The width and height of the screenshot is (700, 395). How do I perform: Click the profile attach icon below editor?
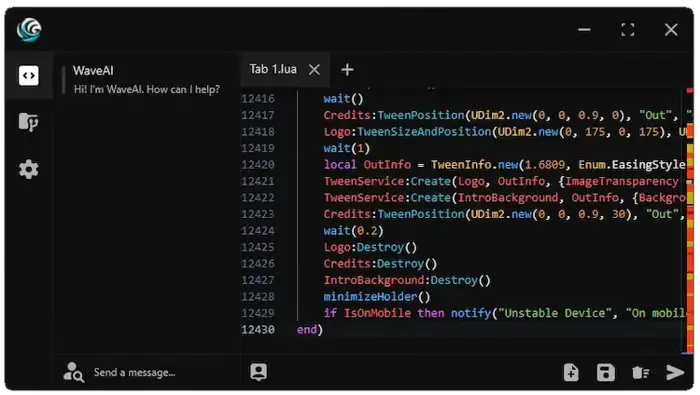point(258,372)
